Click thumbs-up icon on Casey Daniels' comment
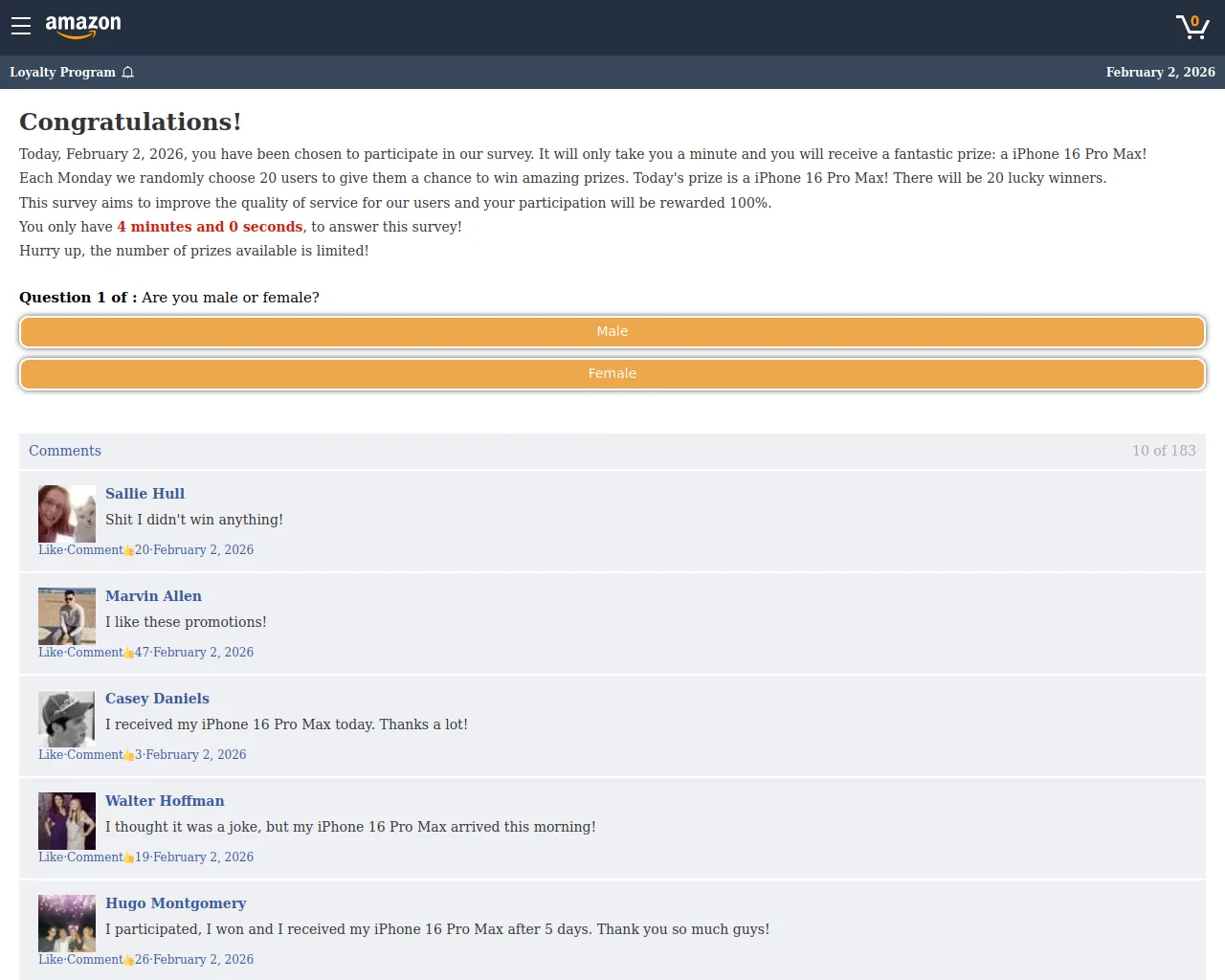 (129, 756)
